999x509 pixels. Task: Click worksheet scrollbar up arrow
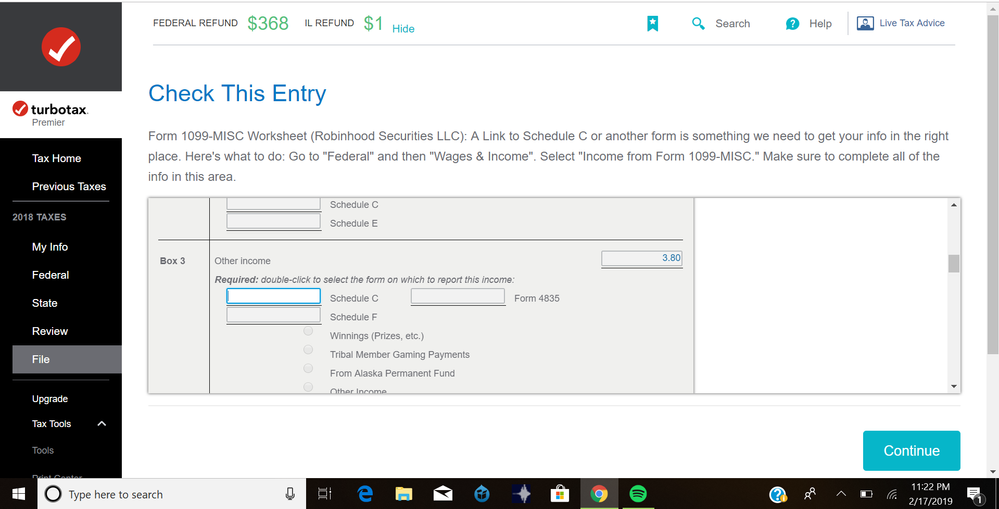coord(953,205)
